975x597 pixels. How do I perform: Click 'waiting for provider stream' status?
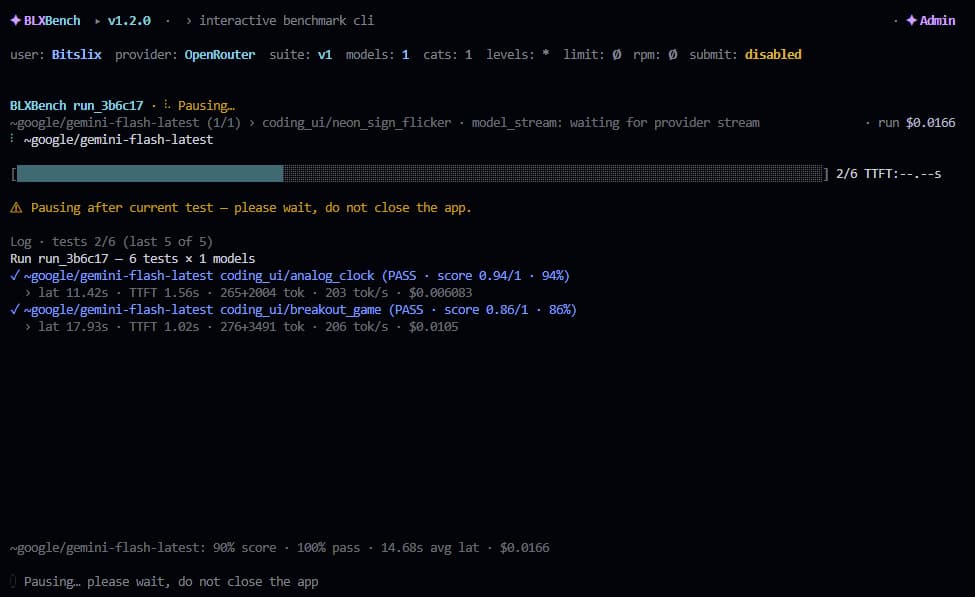point(665,123)
